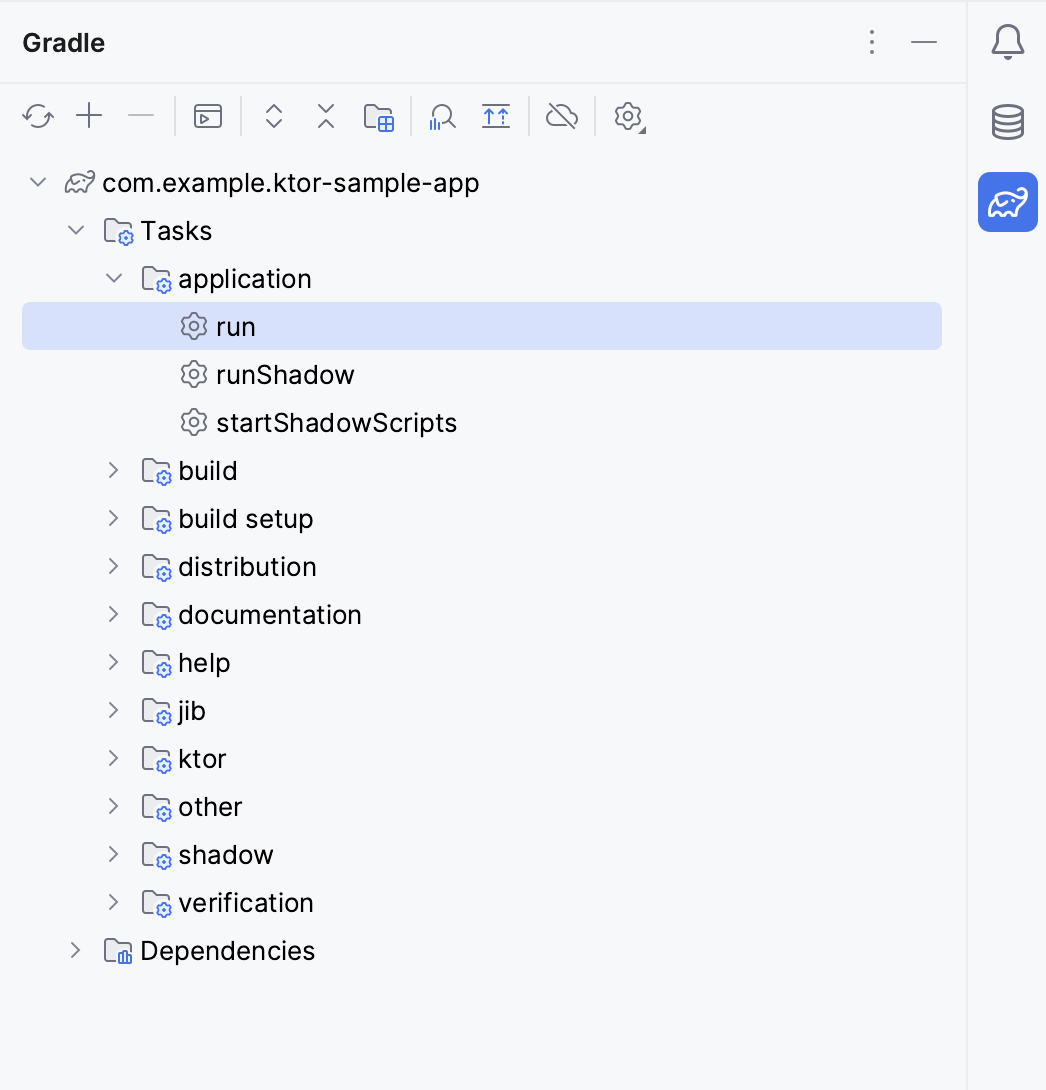This screenshot has height=1090, width=1046.
Task: Select the shadow label
Action: point(226,854)
